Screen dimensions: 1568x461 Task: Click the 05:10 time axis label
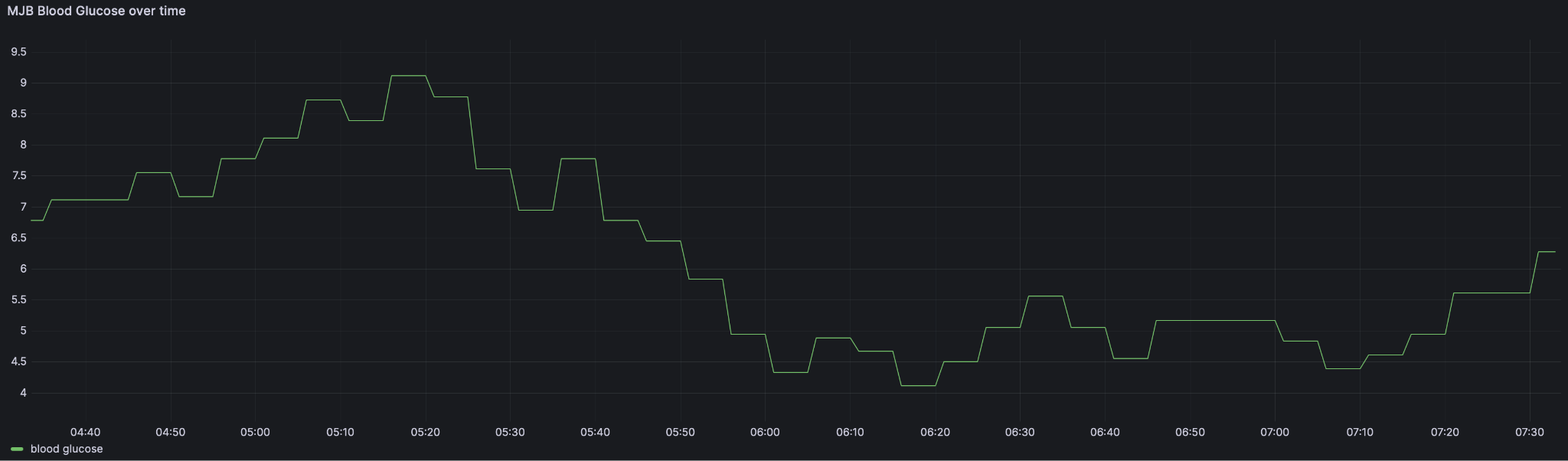tap(341, 432)
